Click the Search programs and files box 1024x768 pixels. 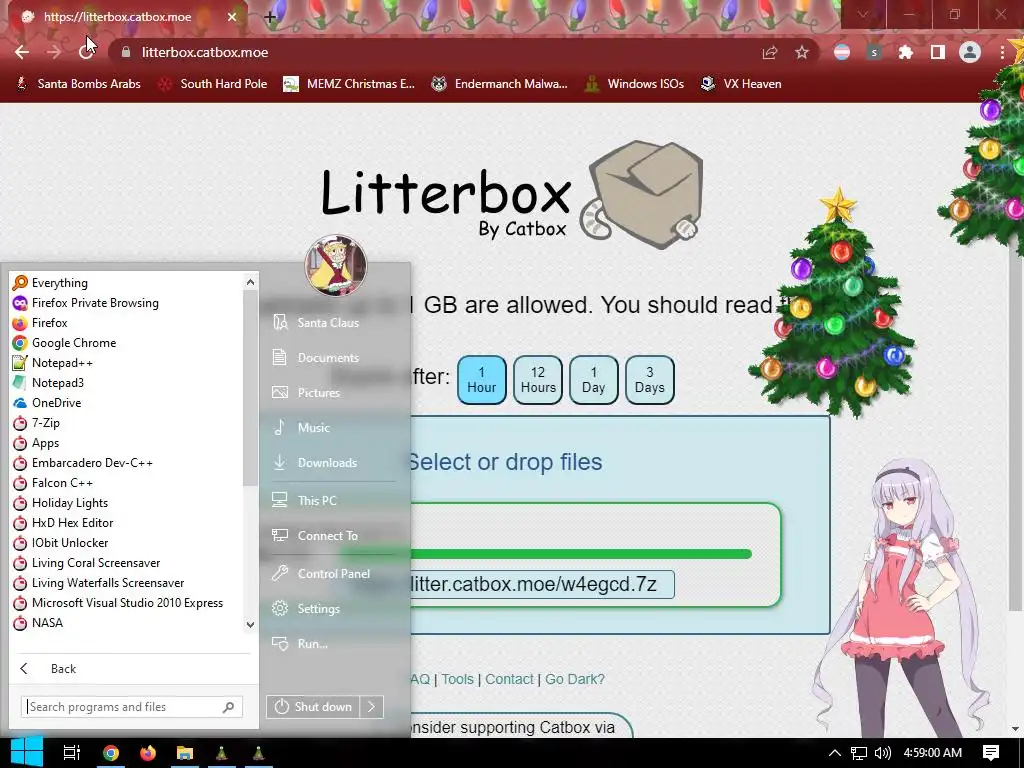tap(132, 707)
